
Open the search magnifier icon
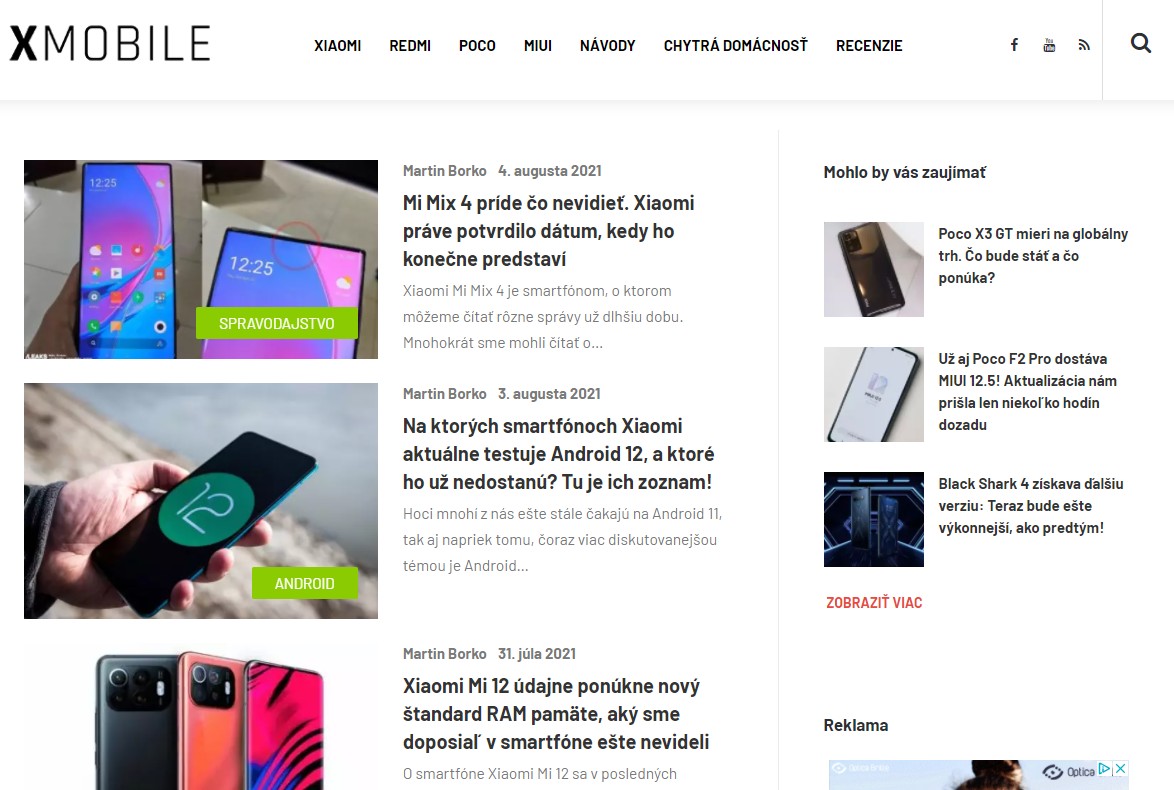pyautogui.click(x=1140, y=43)
